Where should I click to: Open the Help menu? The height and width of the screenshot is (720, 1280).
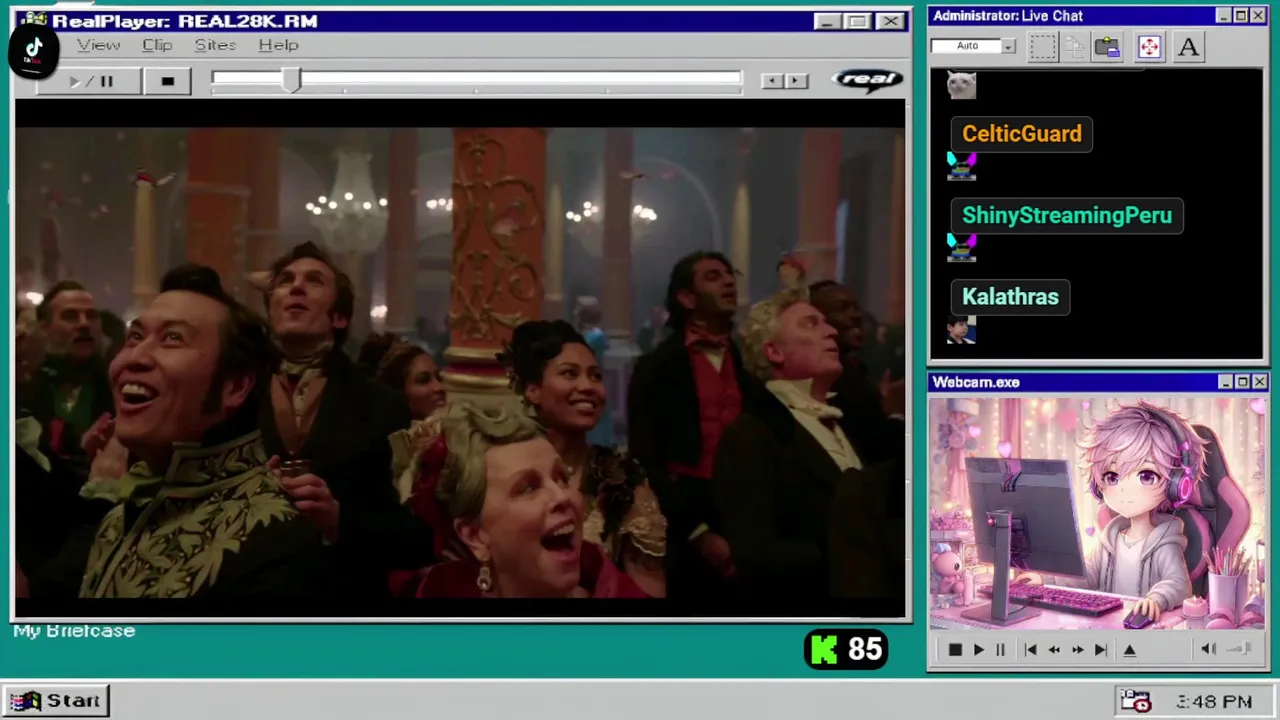coord(278,45)
